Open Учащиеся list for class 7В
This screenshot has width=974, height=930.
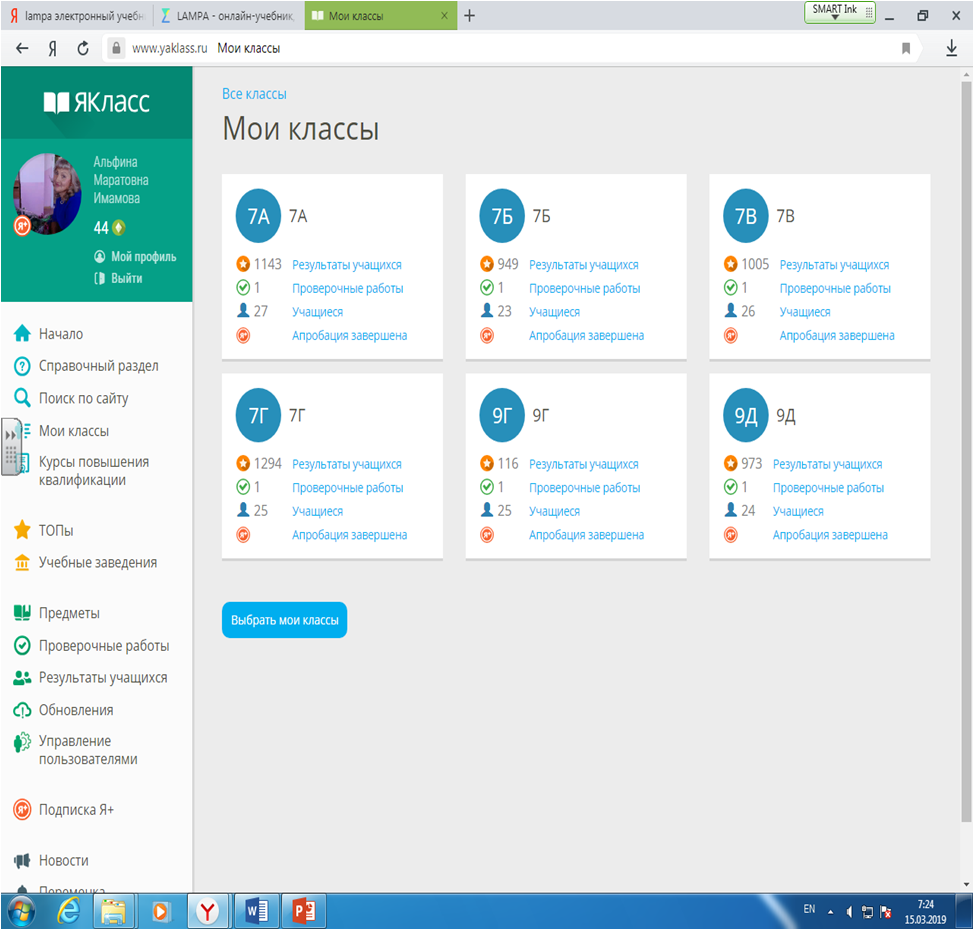[x=805, y=312]
